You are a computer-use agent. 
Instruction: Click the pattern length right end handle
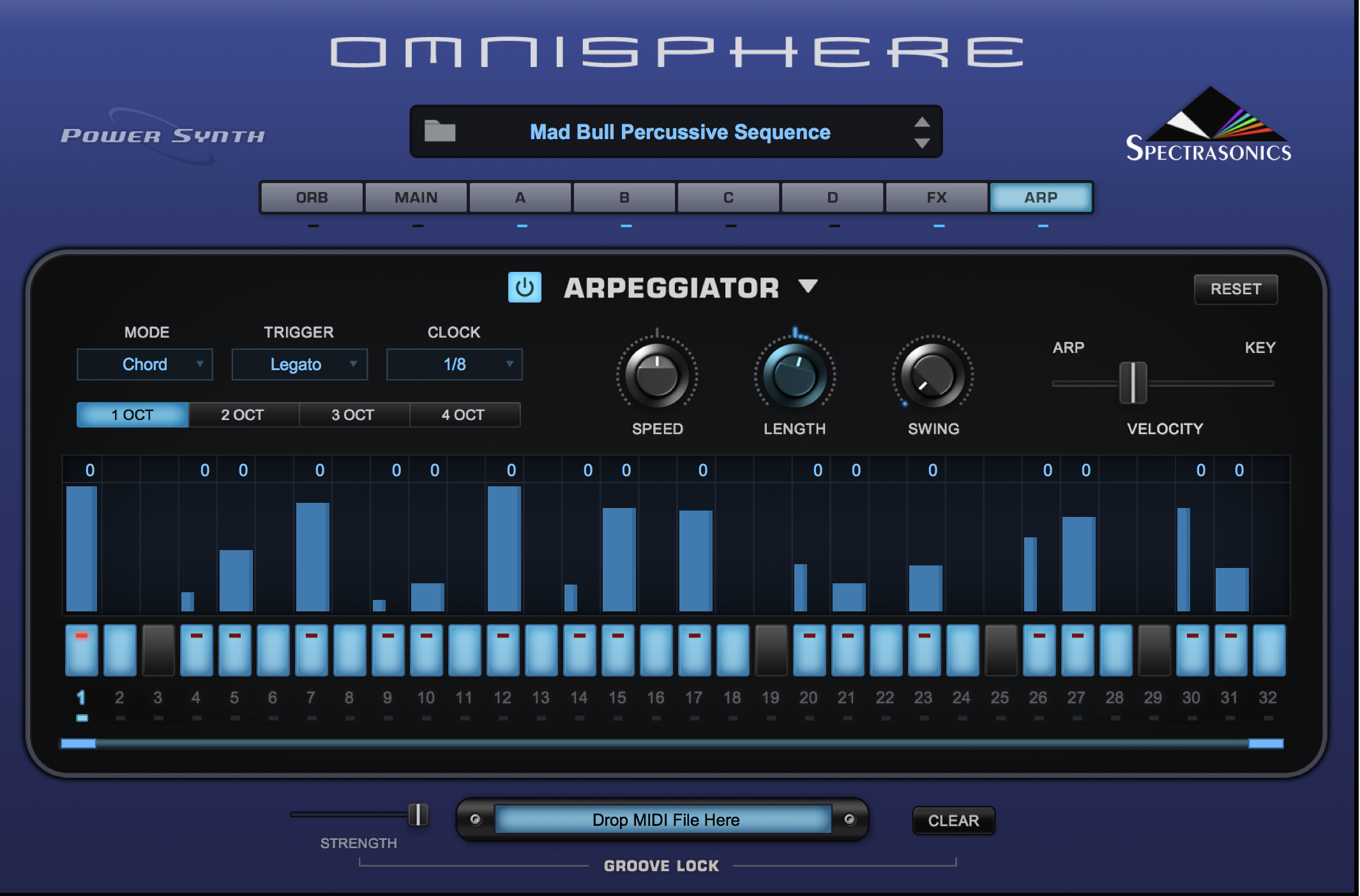pyautogui.click(x=1266, y=743)
